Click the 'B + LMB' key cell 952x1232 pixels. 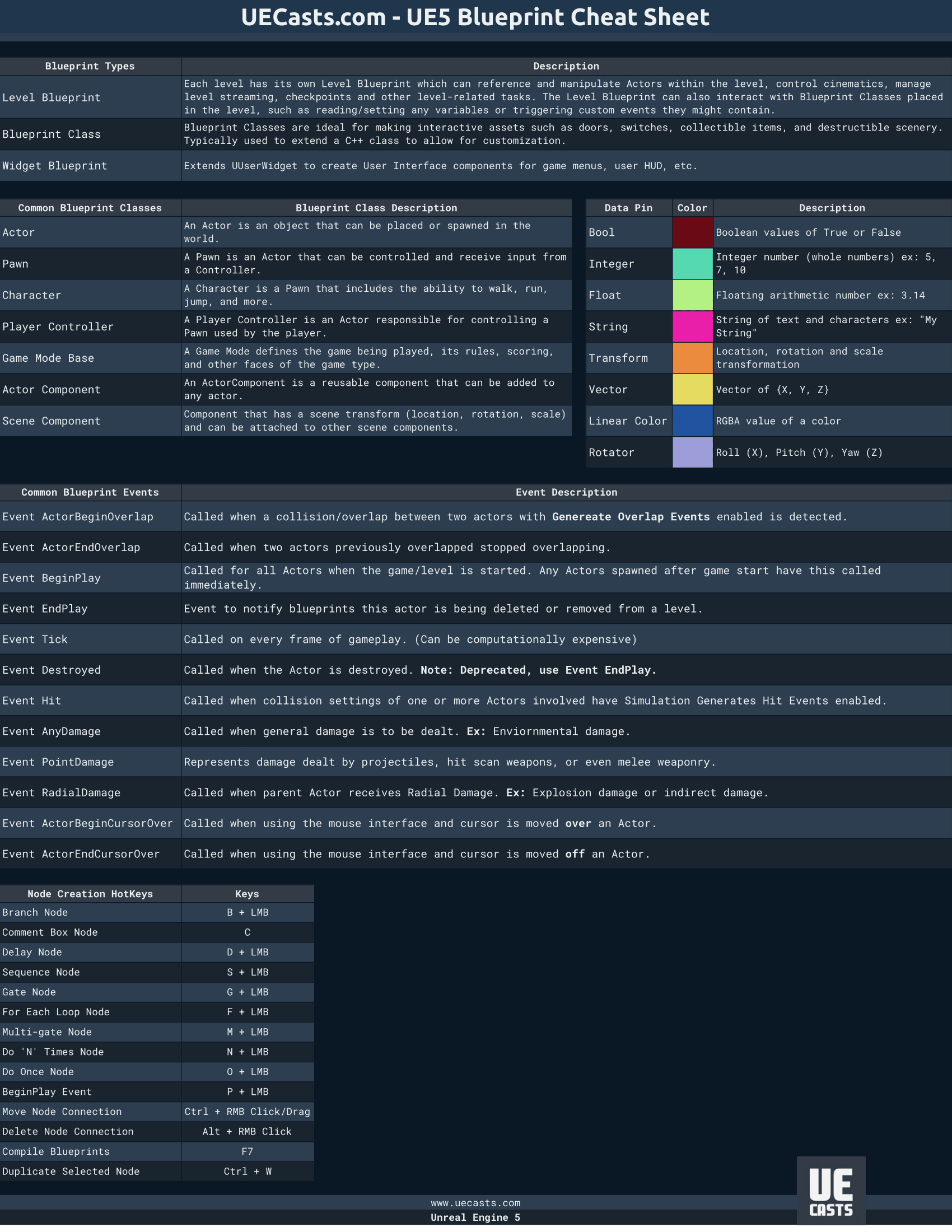[x=248, y=913]
